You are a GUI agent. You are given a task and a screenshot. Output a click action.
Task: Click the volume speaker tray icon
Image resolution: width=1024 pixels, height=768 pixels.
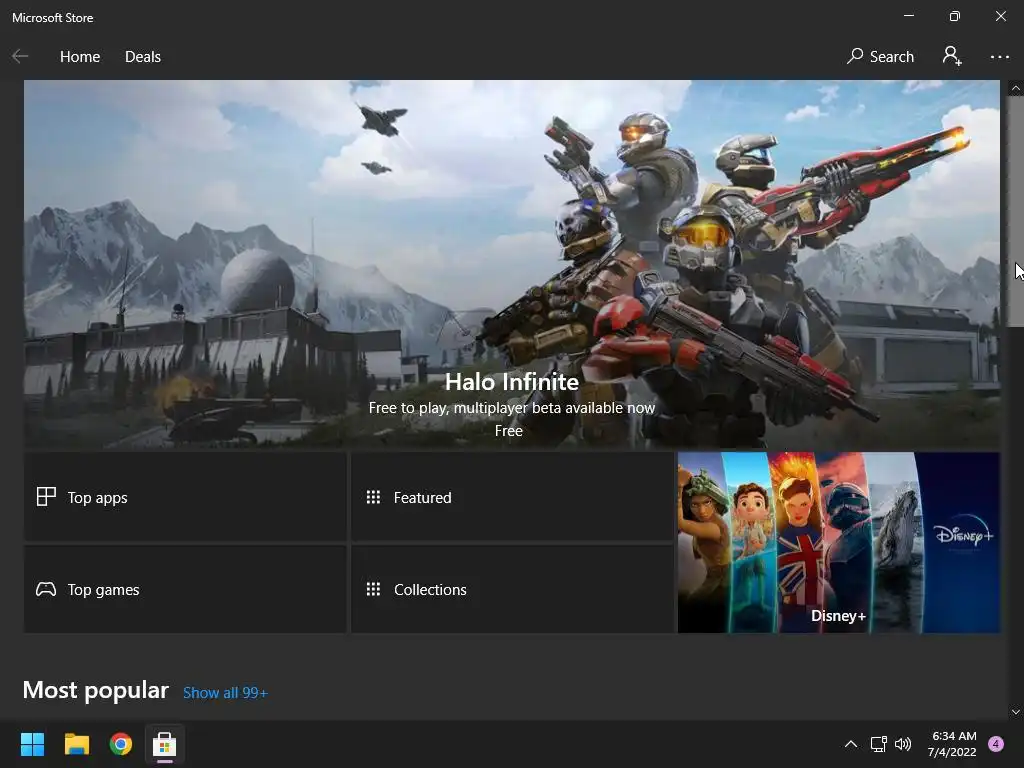(903, 744)
